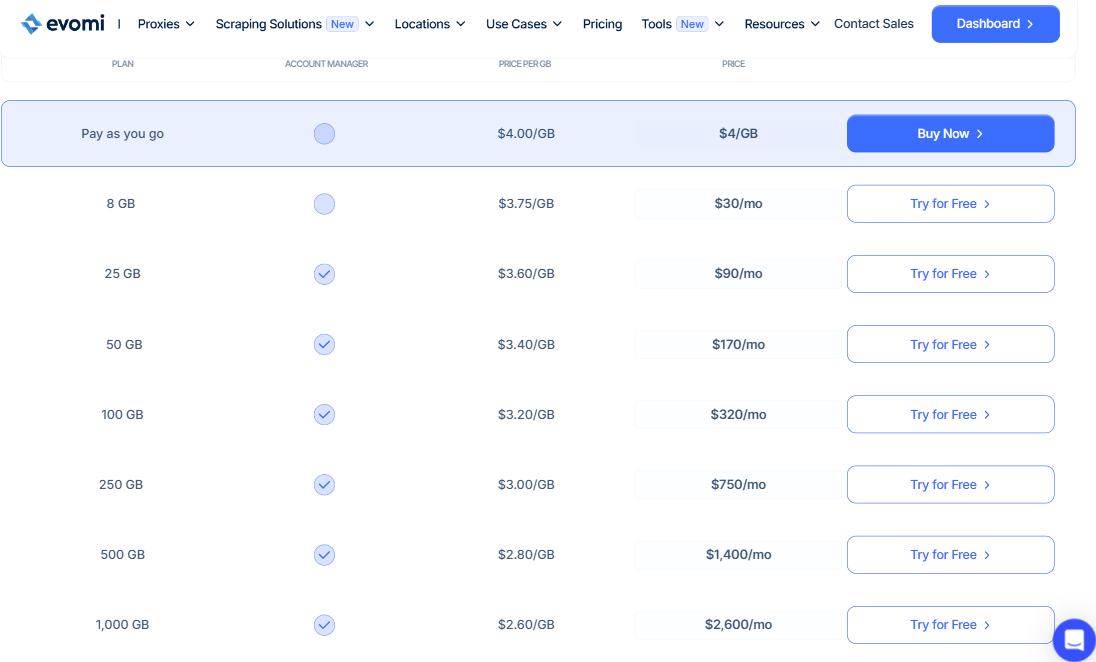
Task: Click the account manager checkmark for 25 GB plan
Action: pos(324,274)
